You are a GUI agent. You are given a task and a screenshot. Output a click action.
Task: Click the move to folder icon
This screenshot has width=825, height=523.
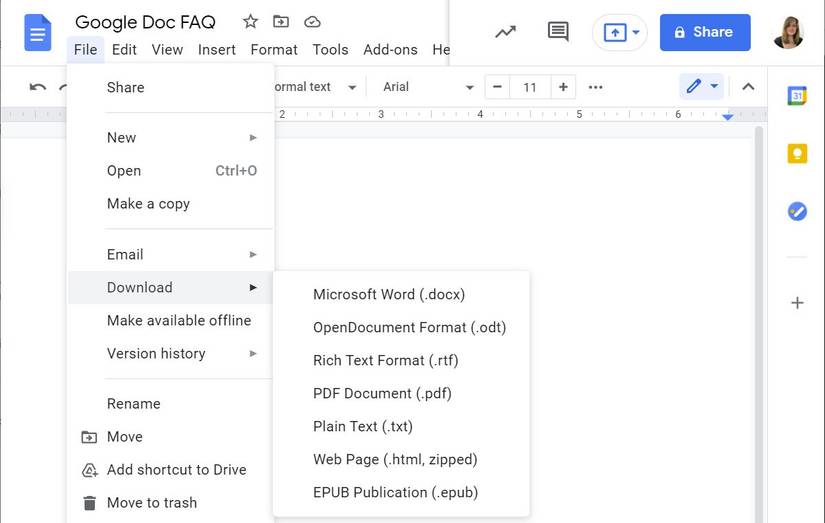tap(281, 22)
